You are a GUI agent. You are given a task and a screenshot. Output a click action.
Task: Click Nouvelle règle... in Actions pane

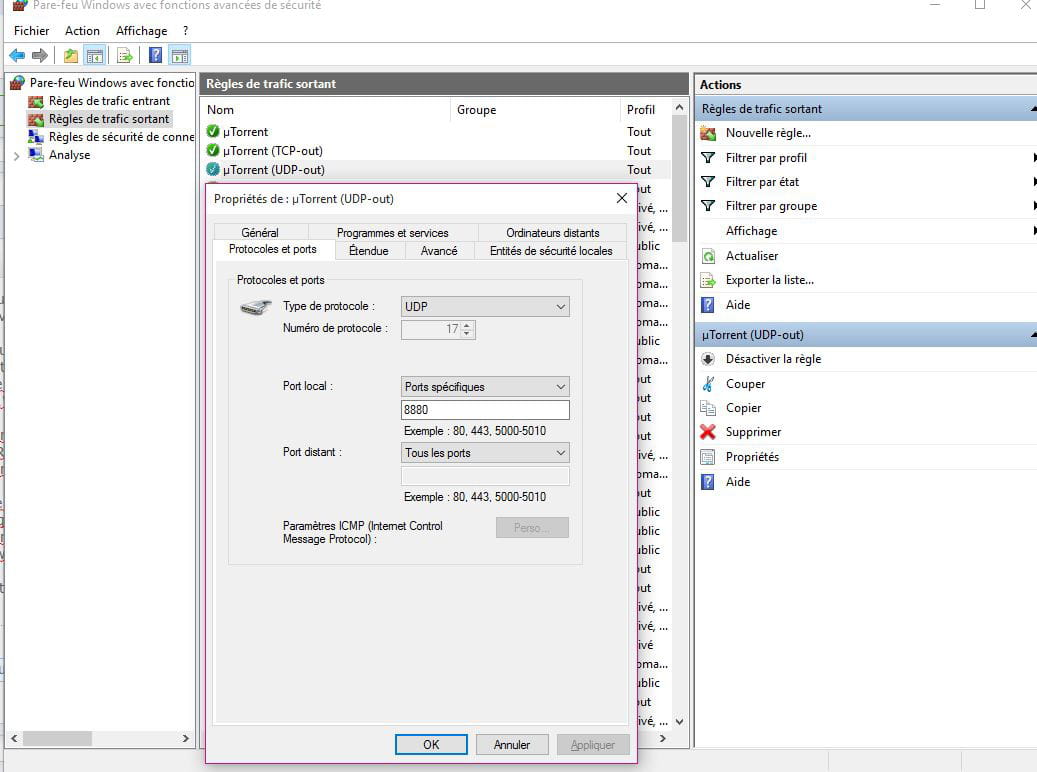[768, 133]
